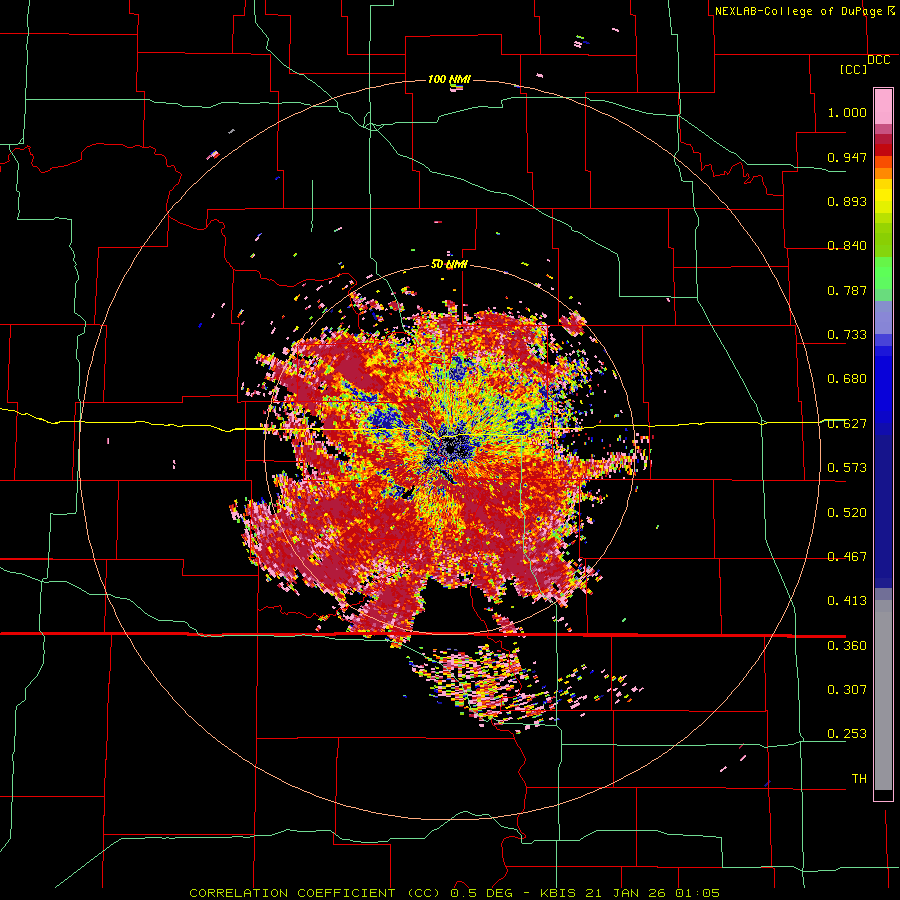Click the 0.307 color scale value
Image resolution: width=900 pixels, height=900 pixels.
pos(847,690)
